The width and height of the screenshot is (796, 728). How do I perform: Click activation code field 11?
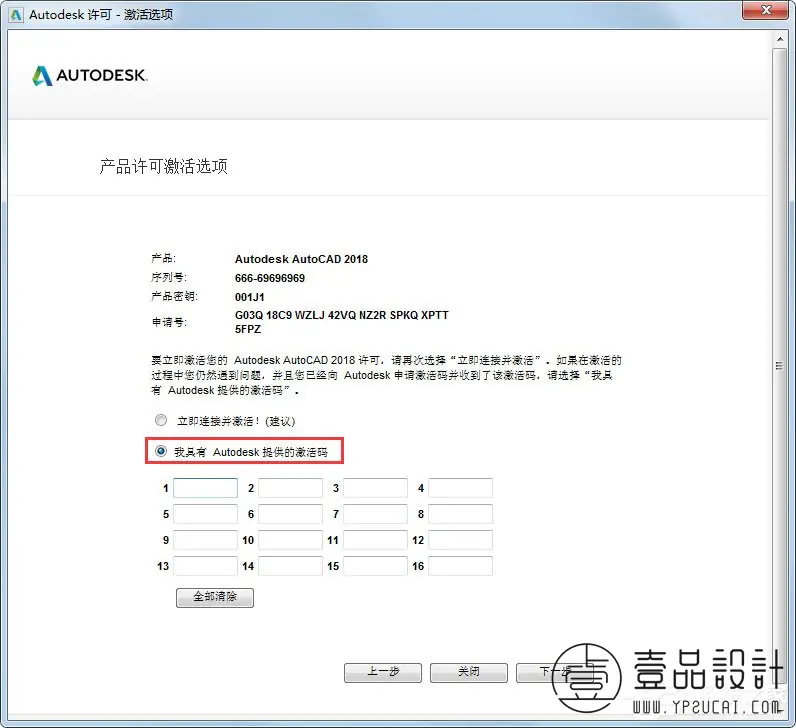click(375, 540)
